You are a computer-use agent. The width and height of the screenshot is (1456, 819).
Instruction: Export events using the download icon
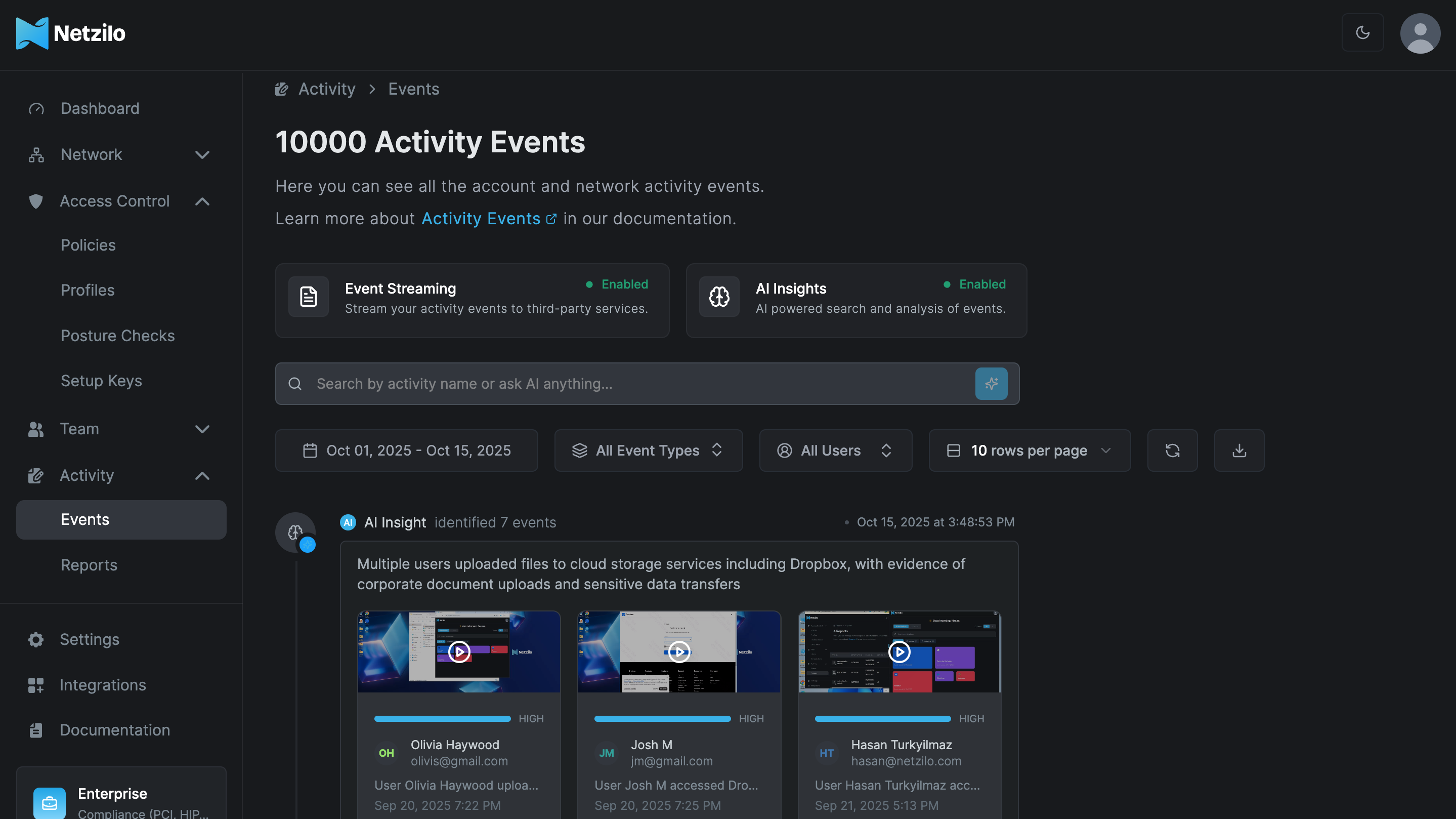[1239, 450]
